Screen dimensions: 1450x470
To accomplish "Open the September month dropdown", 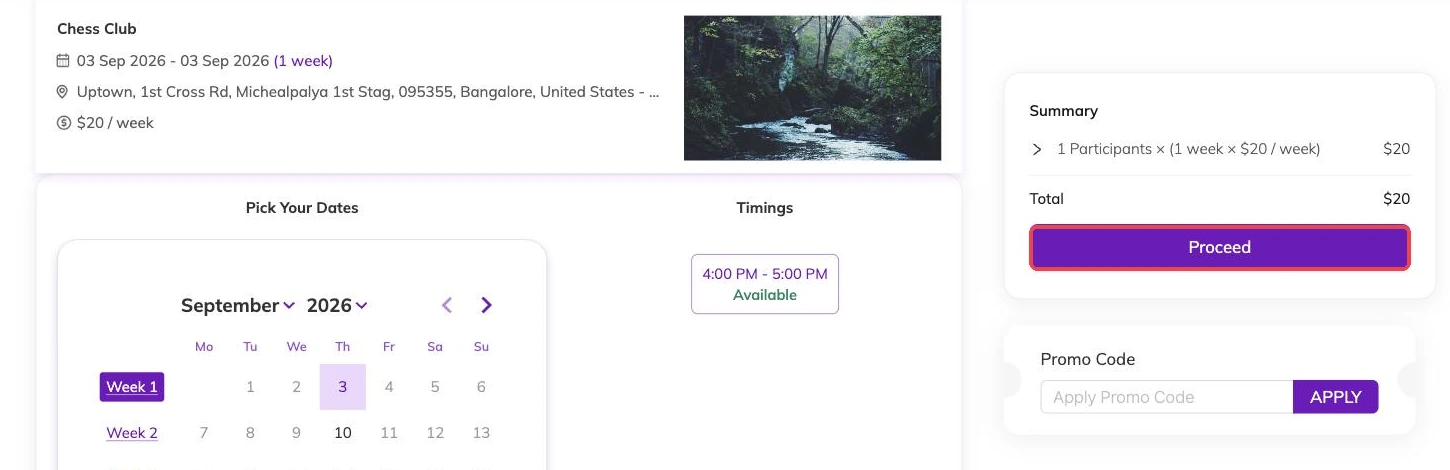I will (x=237, y=305).
